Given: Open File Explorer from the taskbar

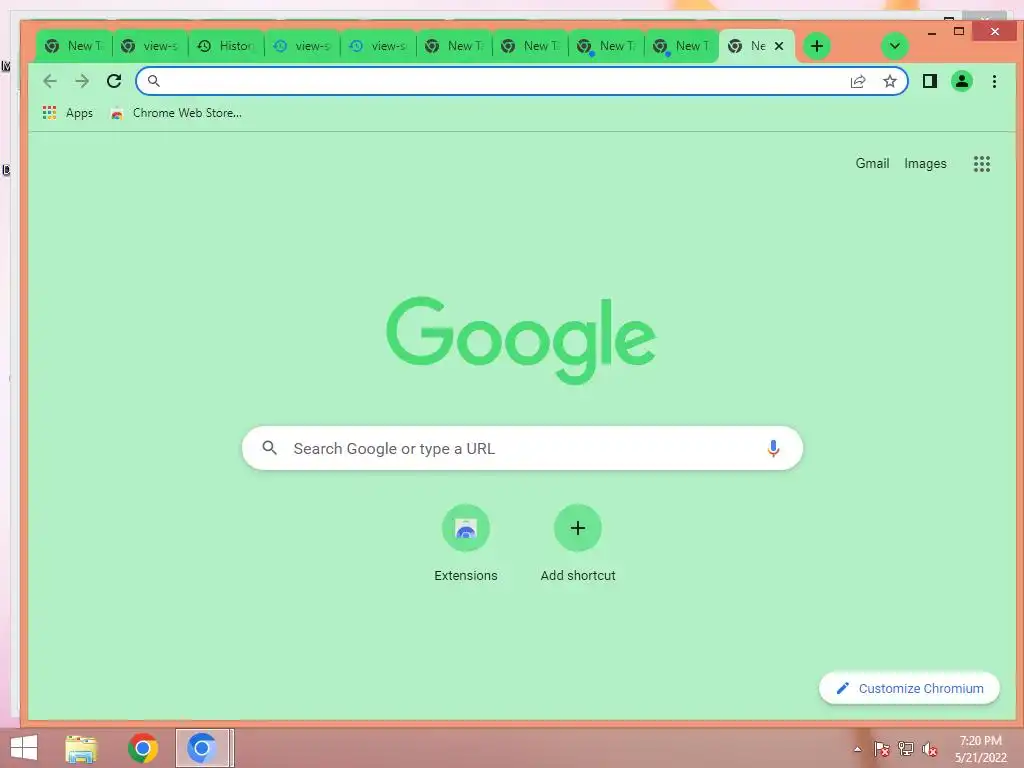Looking at the screenshot, I should pos(82,748).
